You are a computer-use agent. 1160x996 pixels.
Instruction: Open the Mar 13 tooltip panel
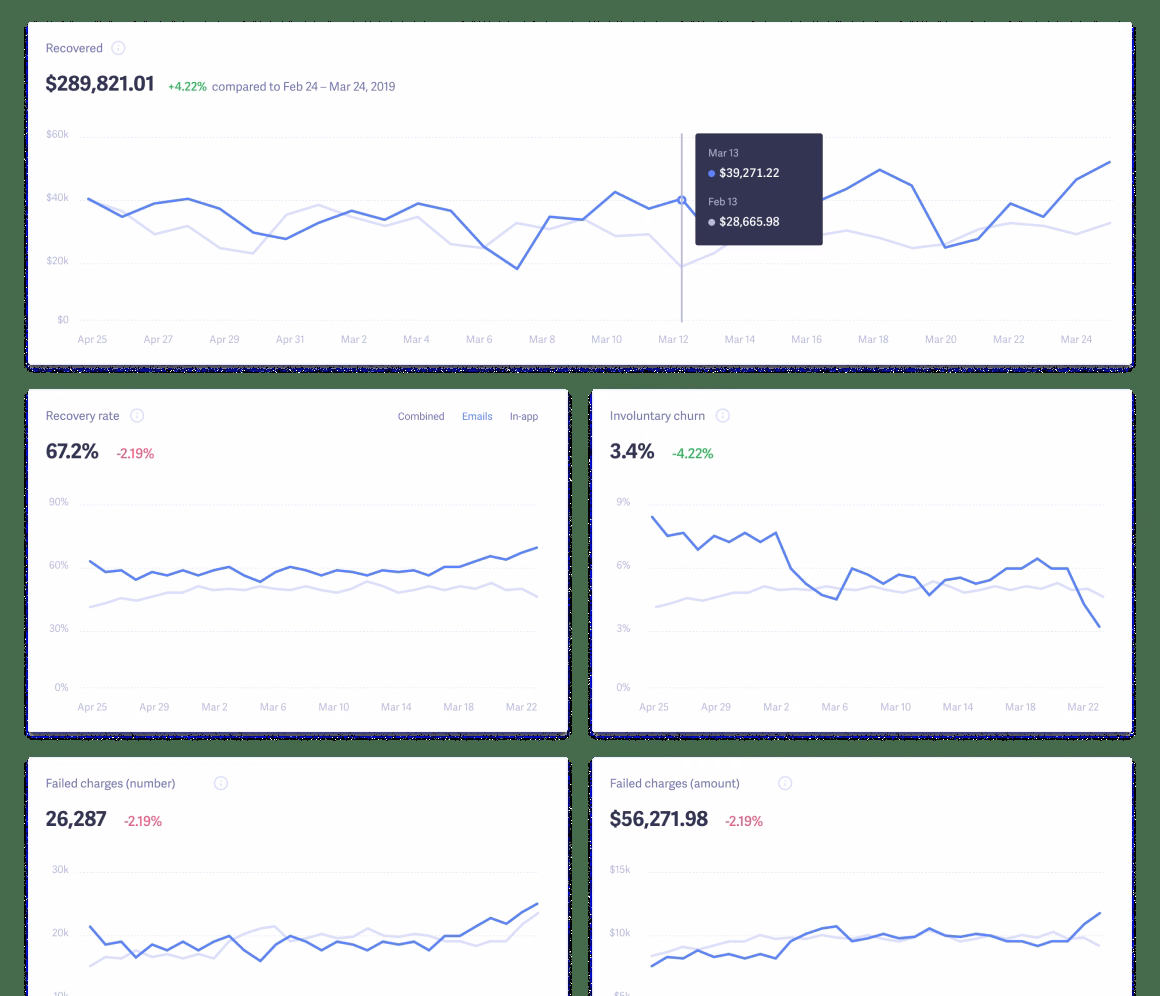(x=758, y=188)
